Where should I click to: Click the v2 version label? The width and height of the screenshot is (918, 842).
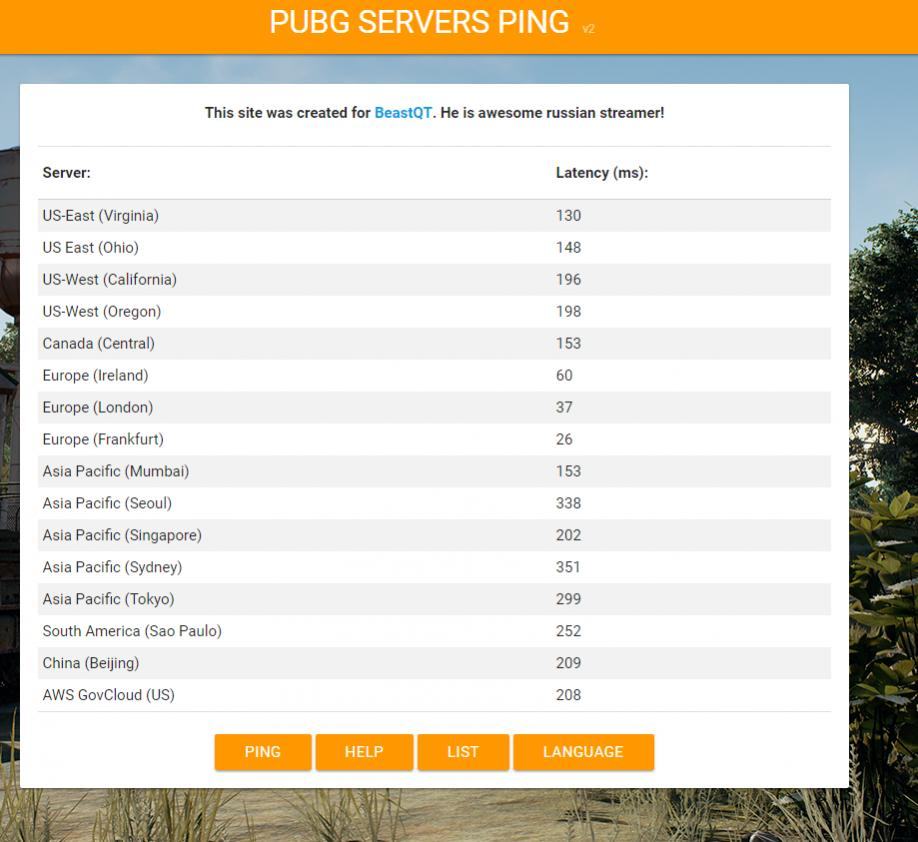click(x=588, y=29)
